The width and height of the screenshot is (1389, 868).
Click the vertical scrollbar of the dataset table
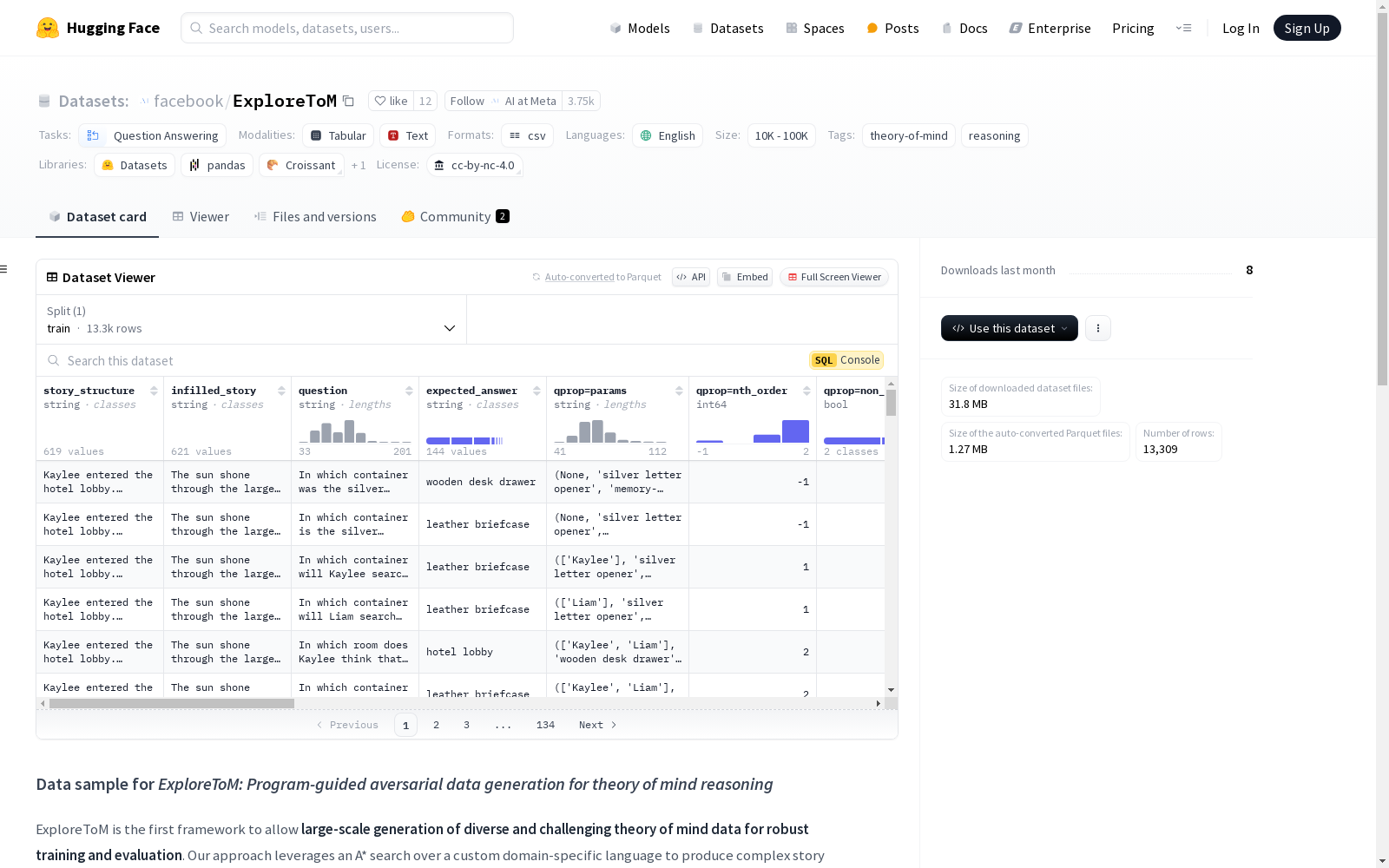point(891,403)
